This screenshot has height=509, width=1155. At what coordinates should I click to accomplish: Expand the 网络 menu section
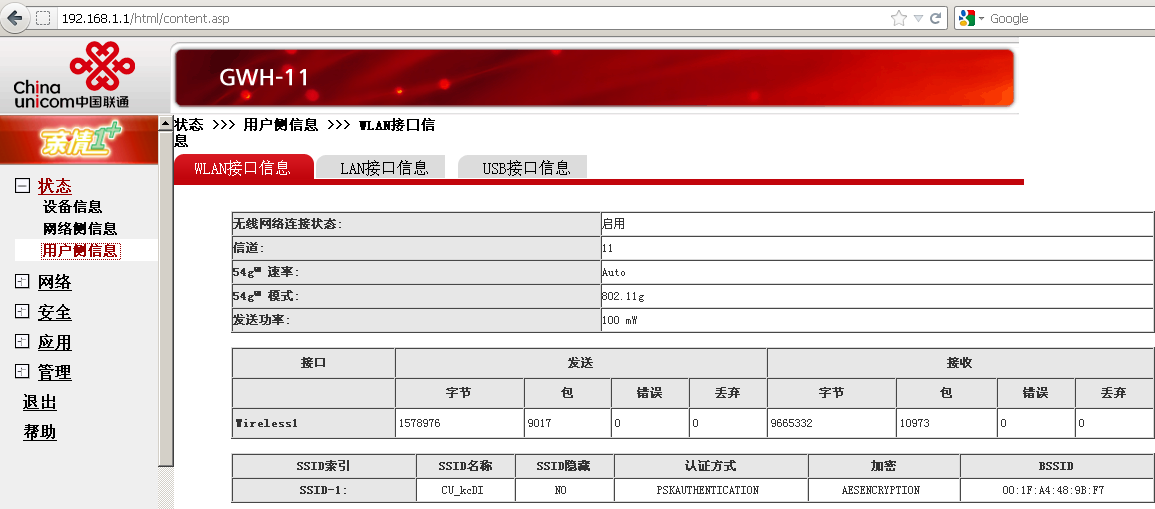pos(22,282)
